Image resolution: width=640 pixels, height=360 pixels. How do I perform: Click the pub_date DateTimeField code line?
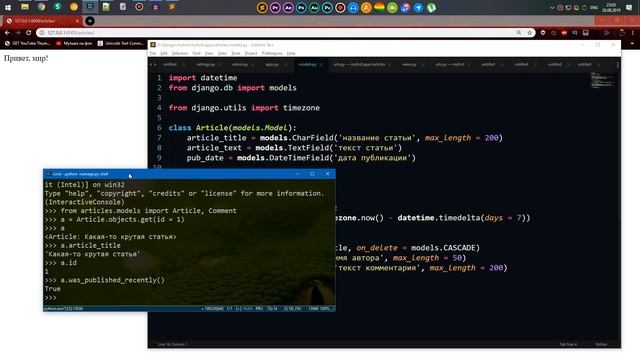(x=301, y=158)
